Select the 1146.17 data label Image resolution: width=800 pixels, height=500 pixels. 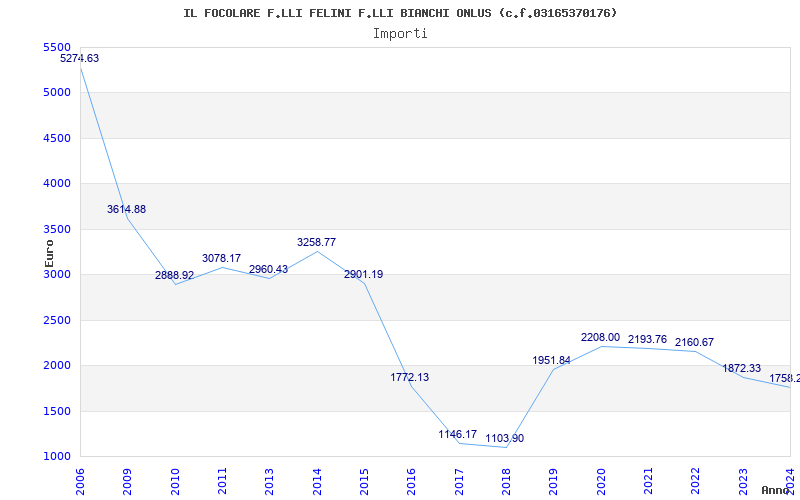click(x=458, y=435)
